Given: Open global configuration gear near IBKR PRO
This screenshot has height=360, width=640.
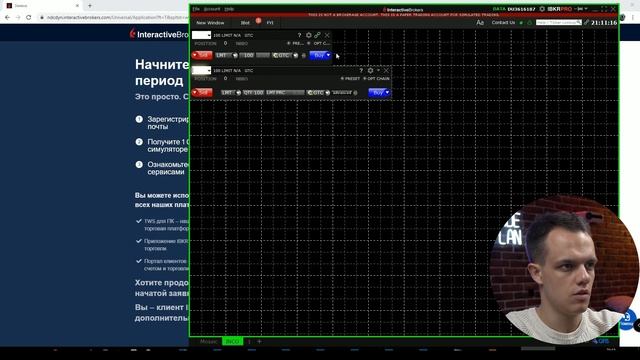Looking at the screenshot, I should (542, 9).
